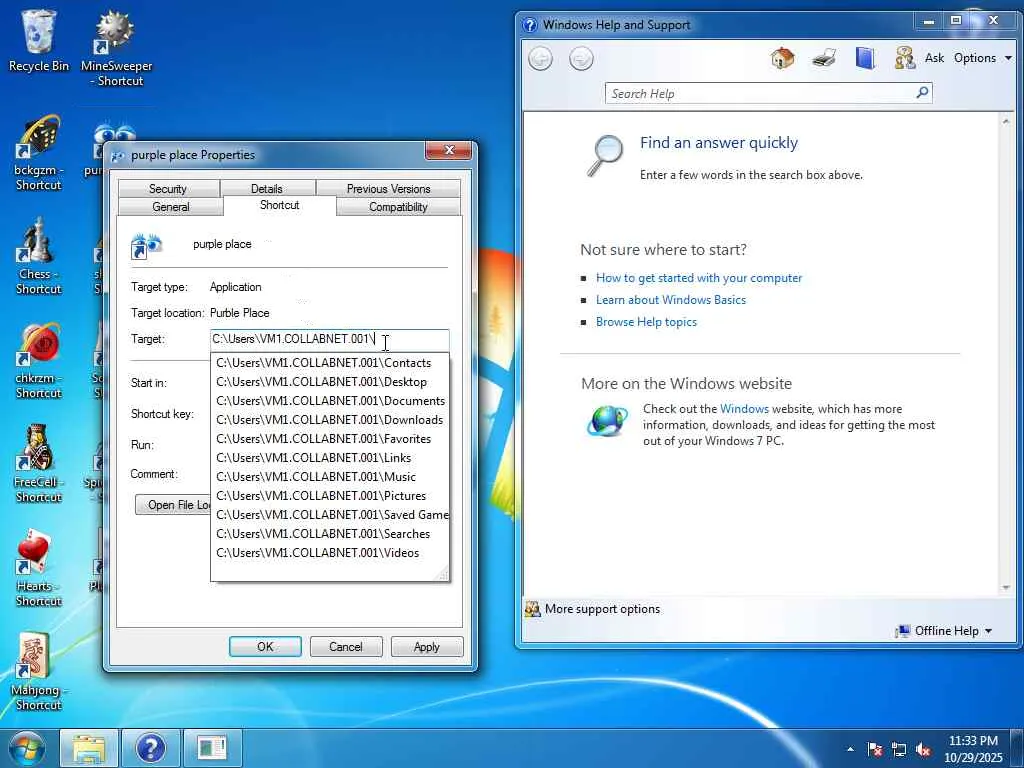Viewport: 1024px width, 768px height.
Task: Choose the Saved Games path suggestion
Action: click(330, 515)
